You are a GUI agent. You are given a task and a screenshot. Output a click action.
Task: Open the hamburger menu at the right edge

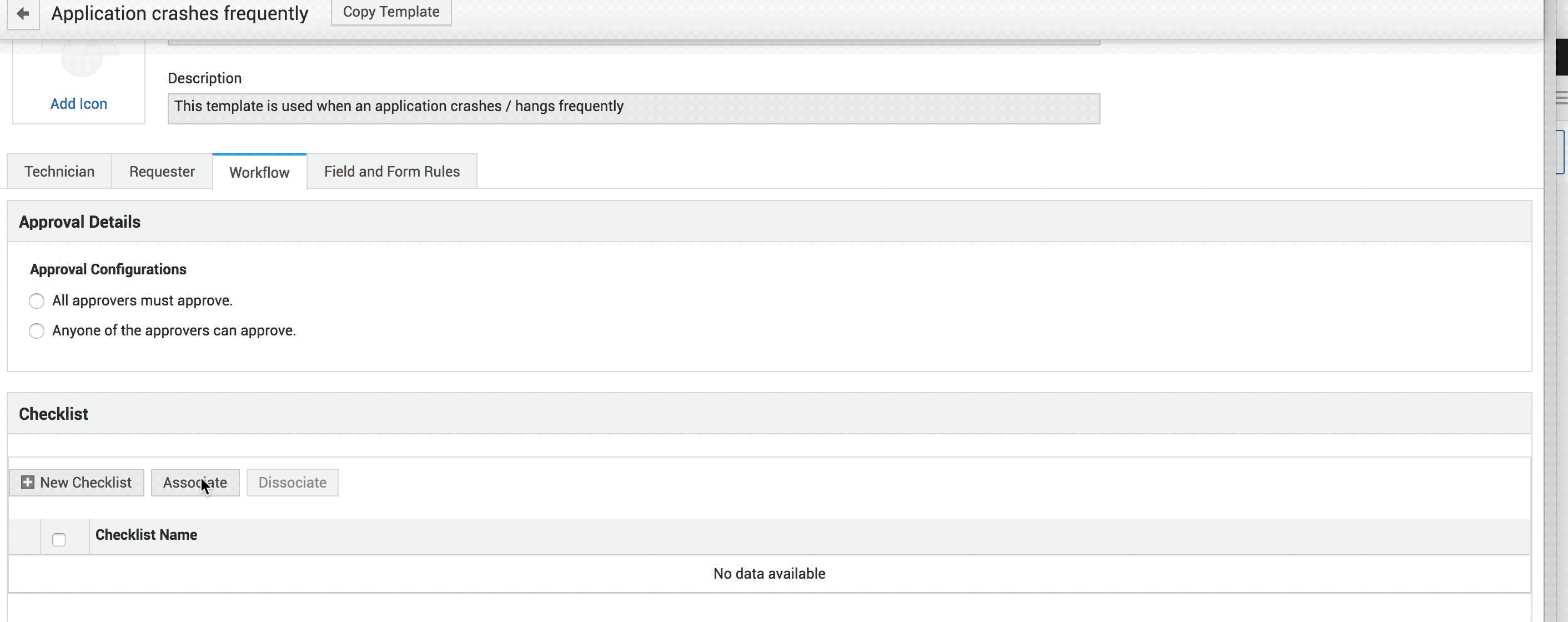[1561, 97]
